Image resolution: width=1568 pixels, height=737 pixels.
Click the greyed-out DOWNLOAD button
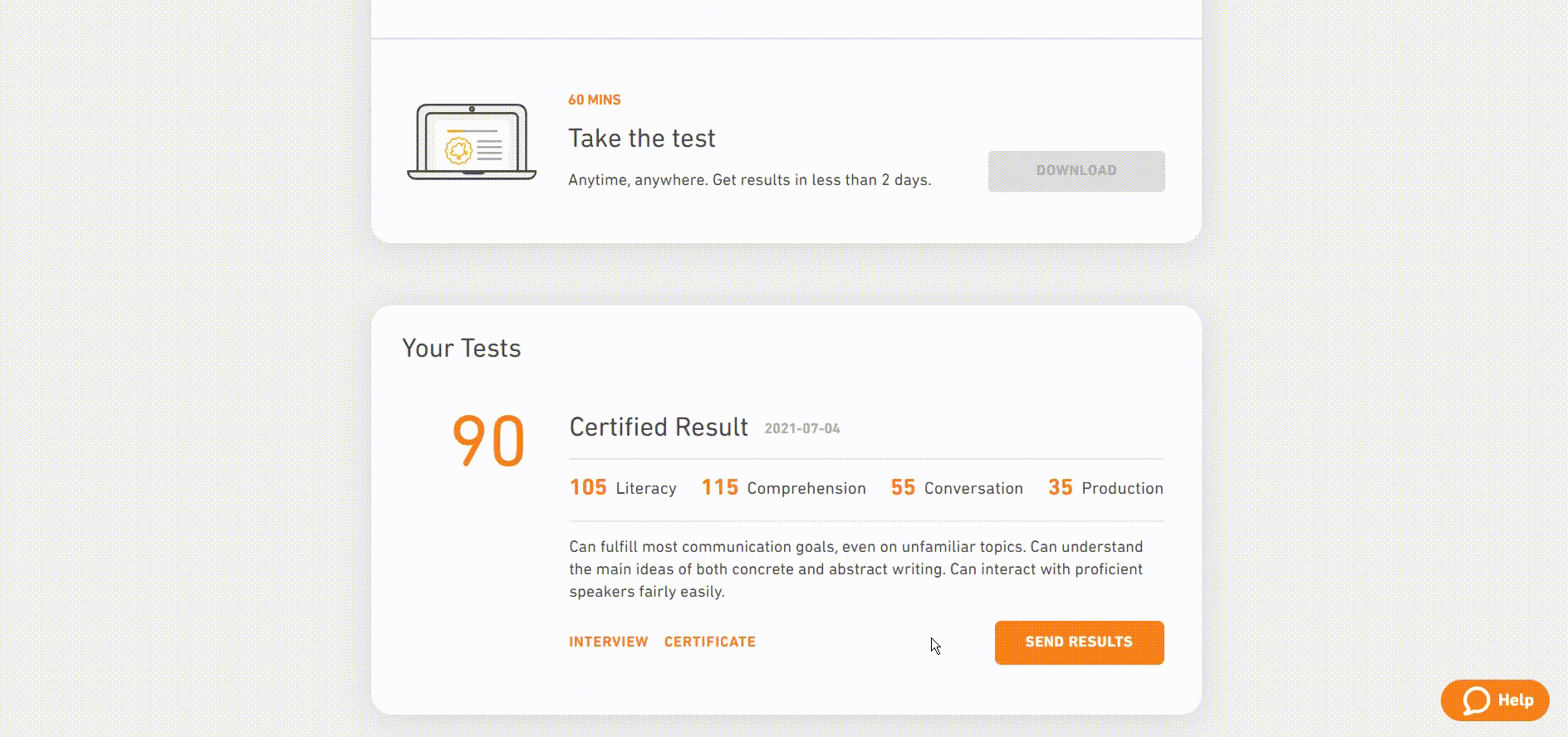pos(1076,171)
